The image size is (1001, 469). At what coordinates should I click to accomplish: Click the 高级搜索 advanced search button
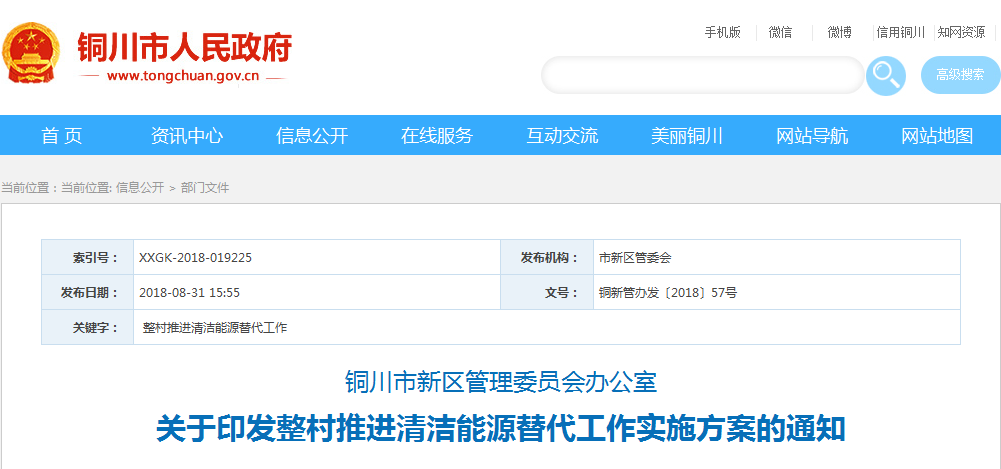click(x=960, y=75)
